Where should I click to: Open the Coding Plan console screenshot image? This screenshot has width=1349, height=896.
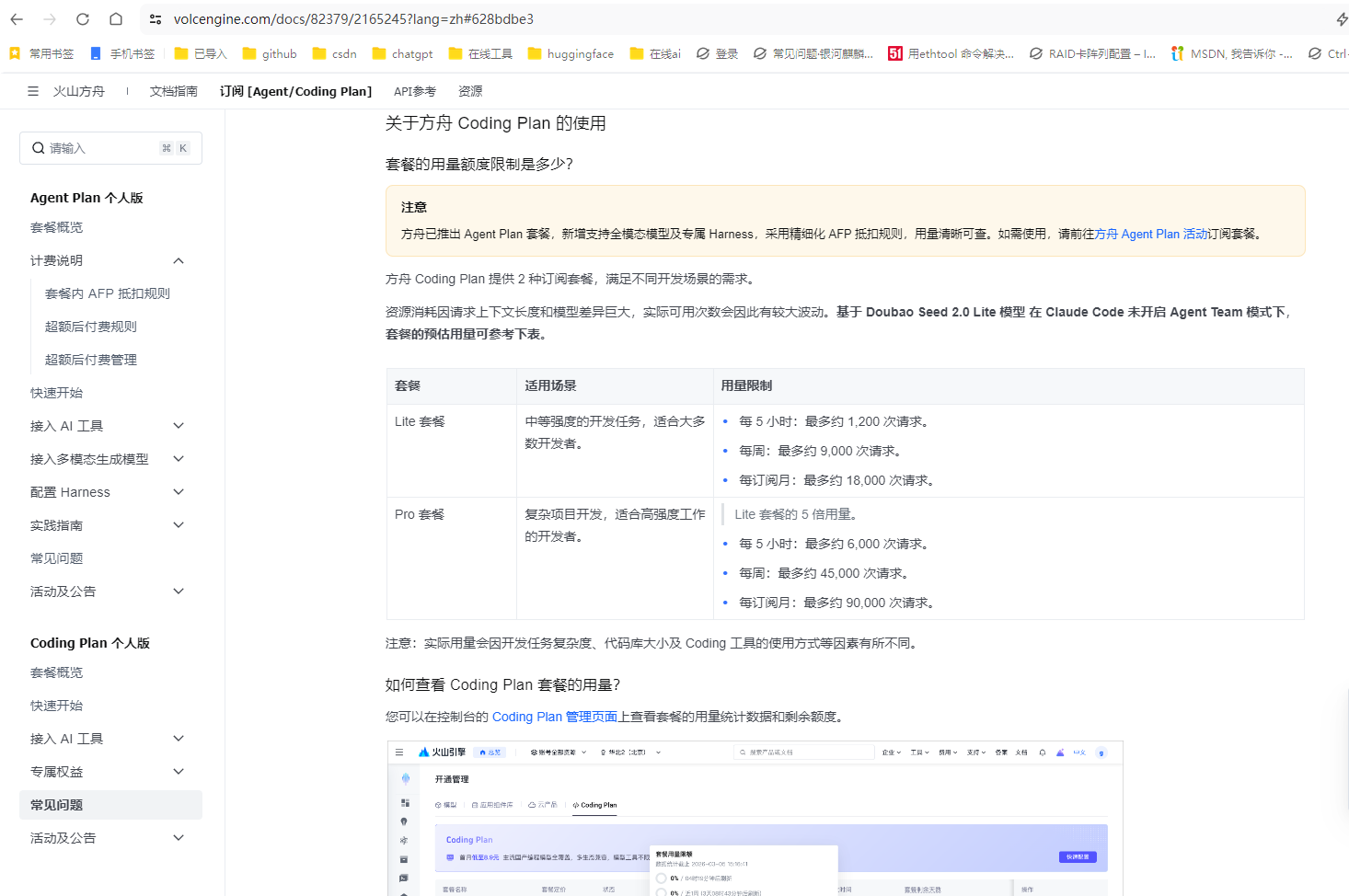(x=755, y=819)
